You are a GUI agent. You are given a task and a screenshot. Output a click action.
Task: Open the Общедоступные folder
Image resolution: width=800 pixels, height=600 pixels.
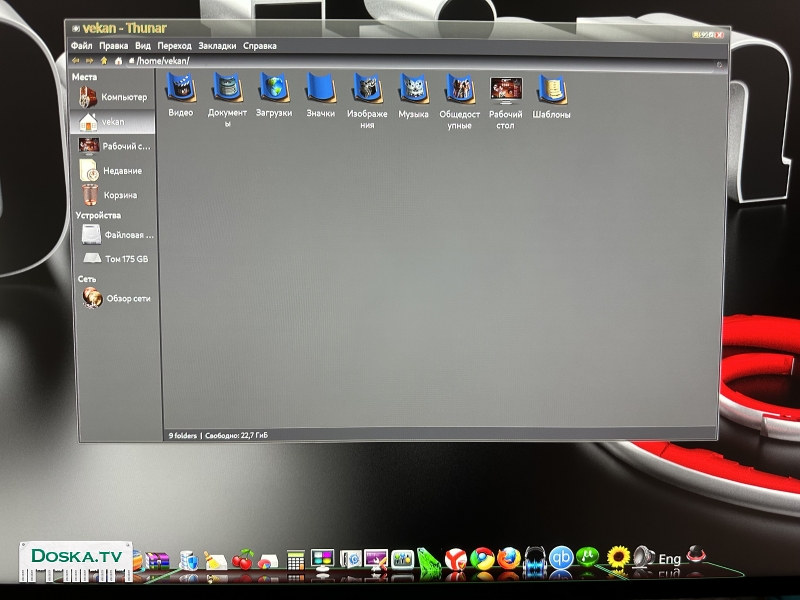click(459, 101)
